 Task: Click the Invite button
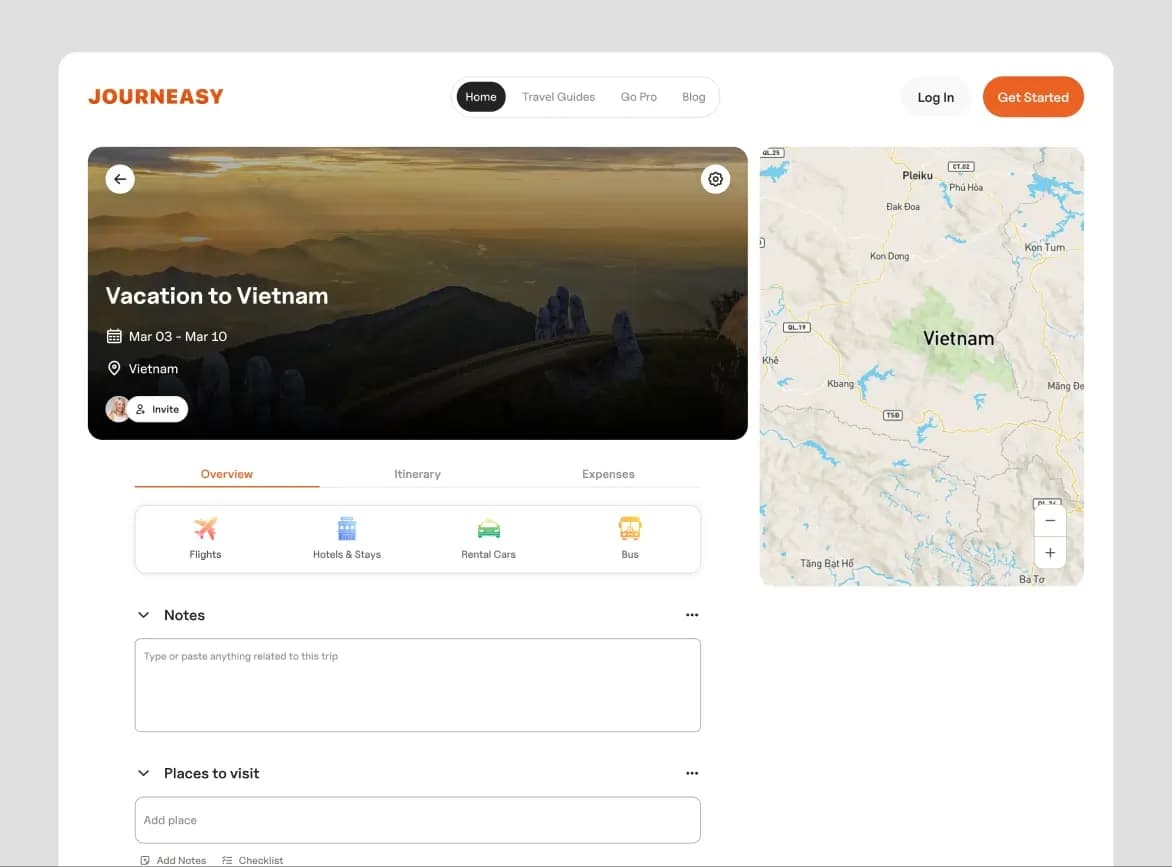[x=158, y=409]
